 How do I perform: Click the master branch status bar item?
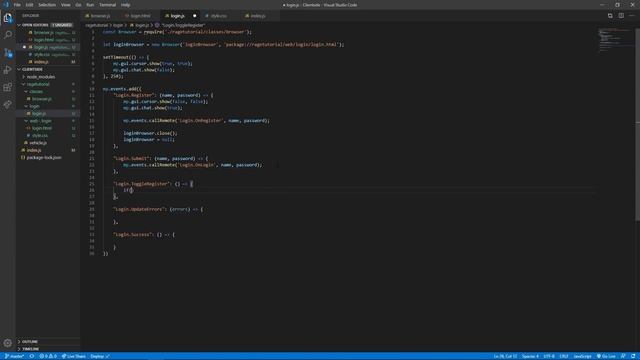[x=15, y=356]
